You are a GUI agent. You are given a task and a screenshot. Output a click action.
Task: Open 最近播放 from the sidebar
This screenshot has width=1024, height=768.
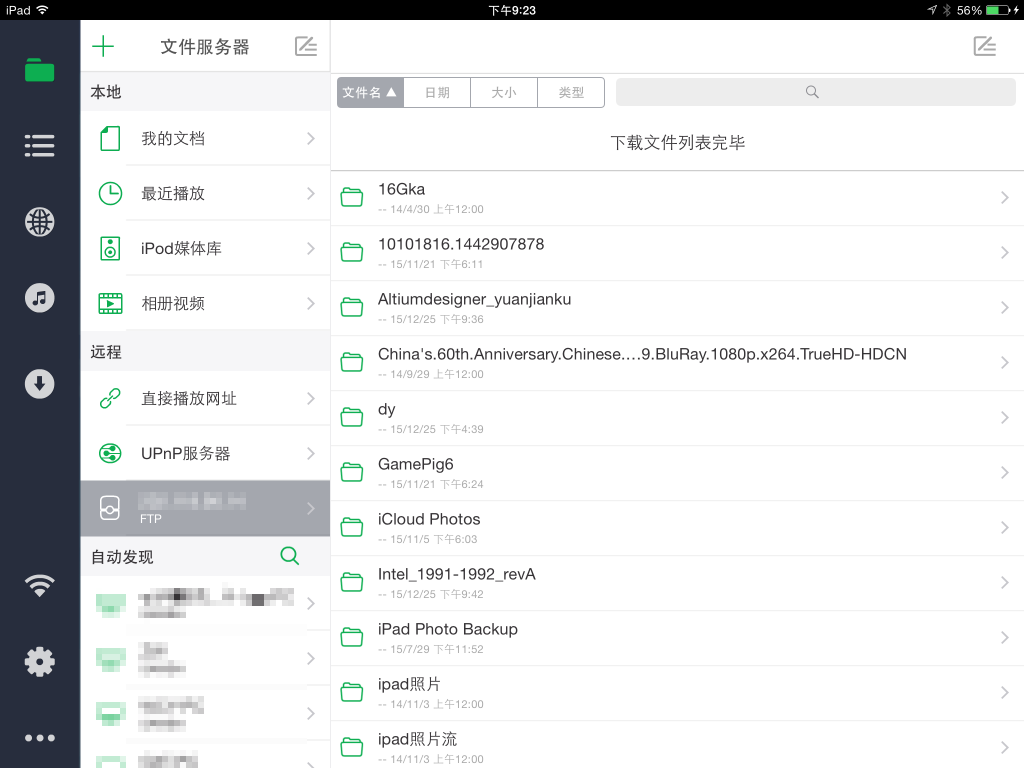[x=205, y=193]
